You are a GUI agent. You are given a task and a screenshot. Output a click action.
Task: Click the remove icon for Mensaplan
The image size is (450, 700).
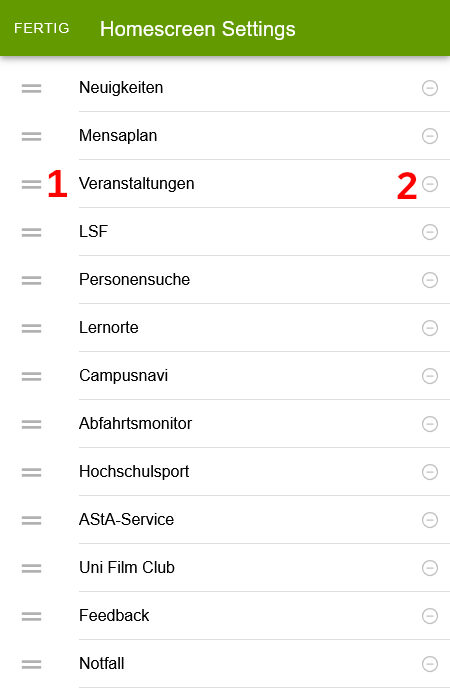[x=430, y=136]
